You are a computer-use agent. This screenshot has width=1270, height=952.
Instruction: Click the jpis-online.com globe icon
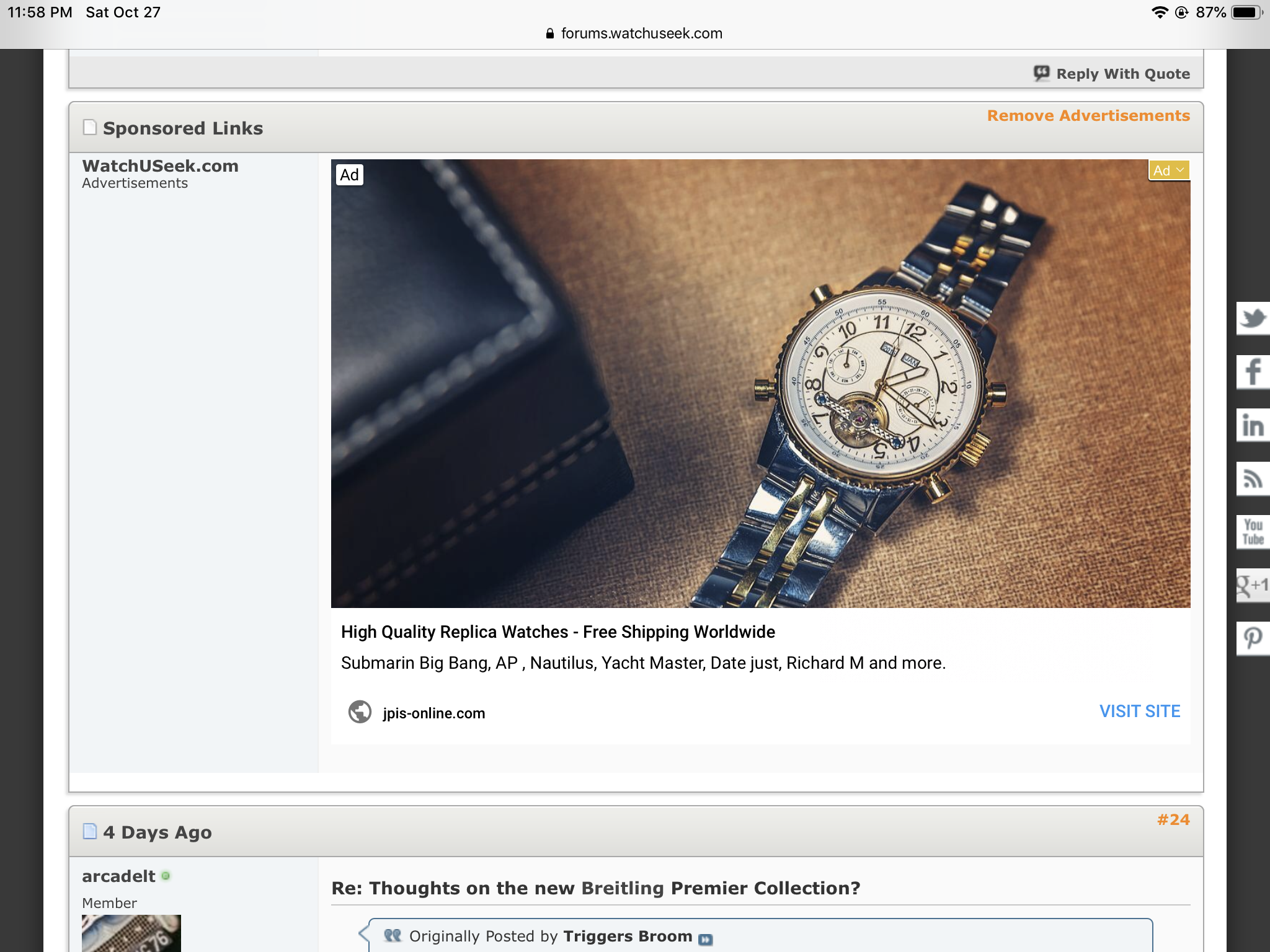360,712
